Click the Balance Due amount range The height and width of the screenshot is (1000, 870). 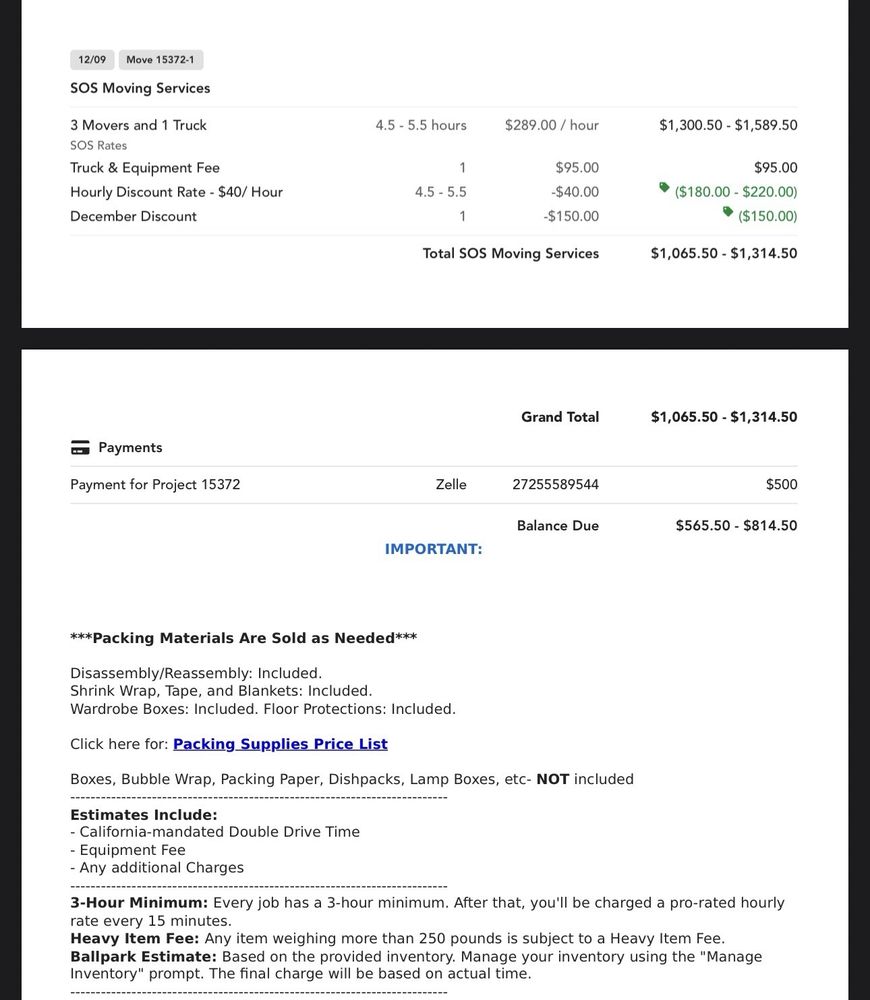coord(736,526)
